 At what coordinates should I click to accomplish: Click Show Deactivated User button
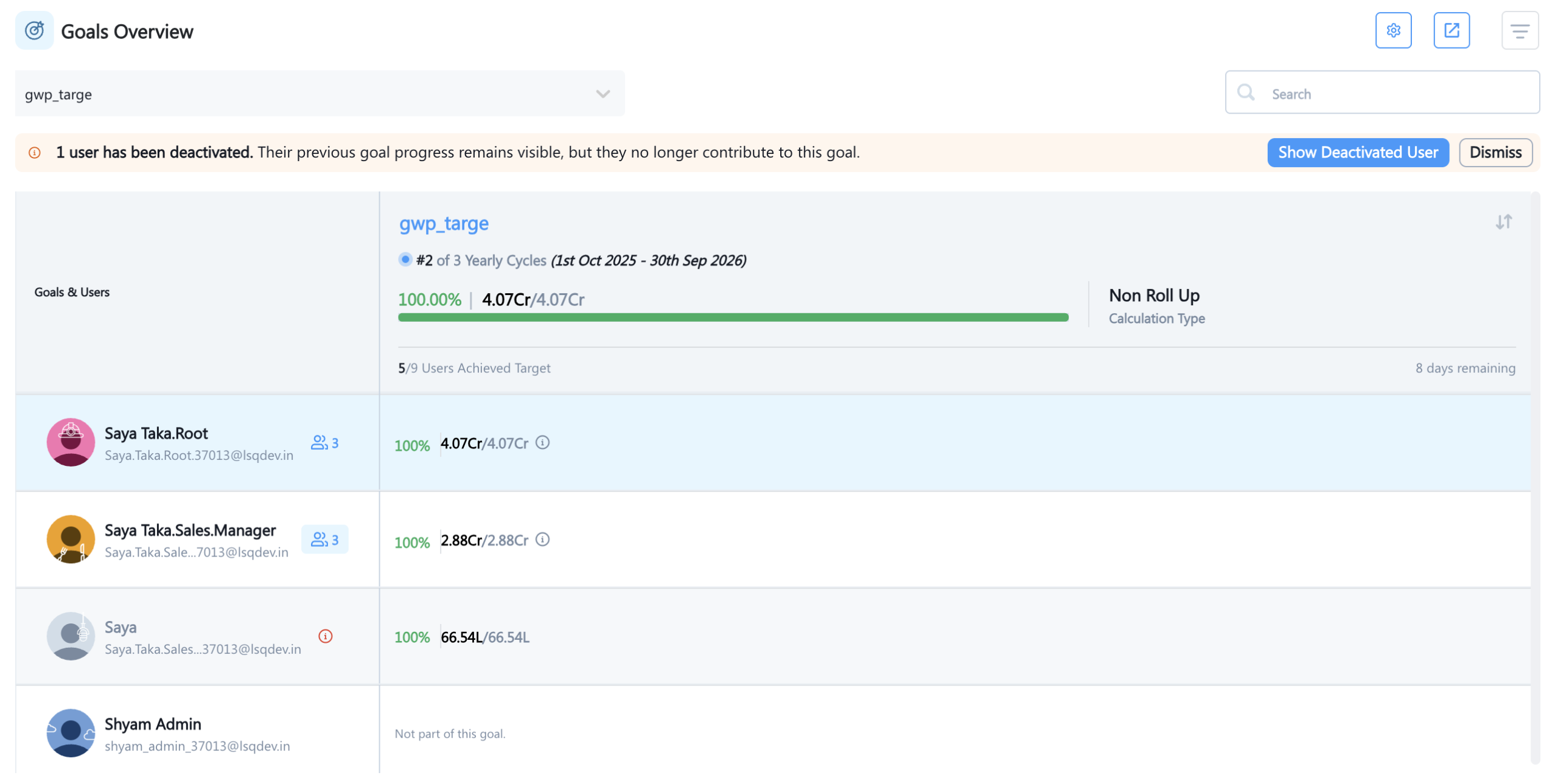(1357, 153)
